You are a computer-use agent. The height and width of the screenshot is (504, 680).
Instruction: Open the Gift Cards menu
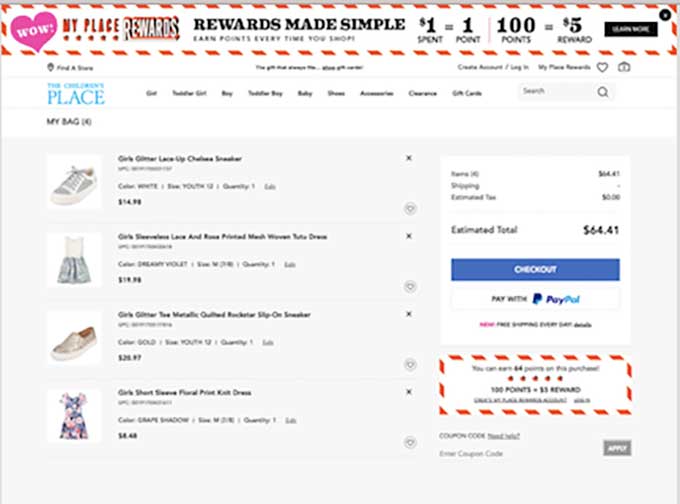(467, 93)
